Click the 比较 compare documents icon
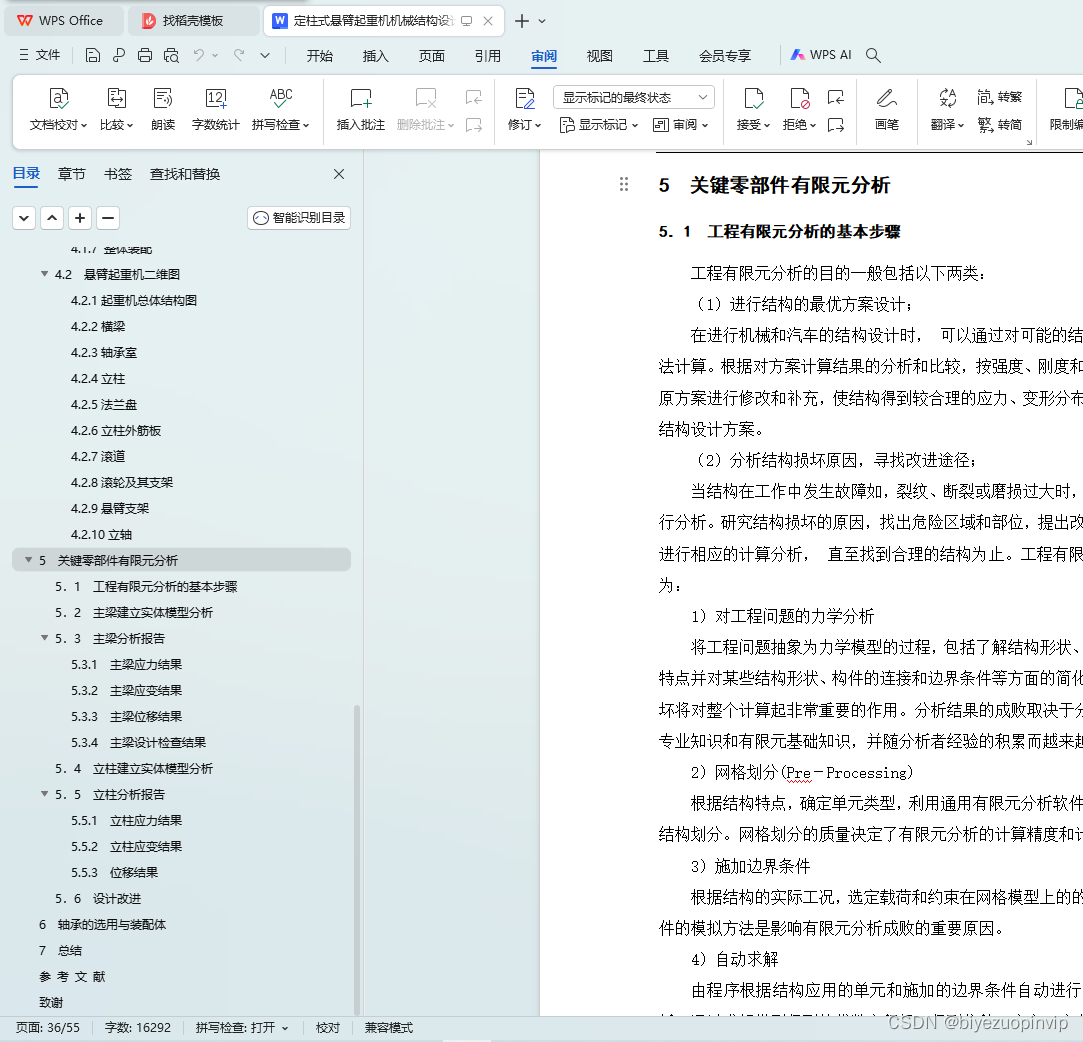Image resolution: width=1083 pixels, height=1042 pixels. click(x=116, y=99)
